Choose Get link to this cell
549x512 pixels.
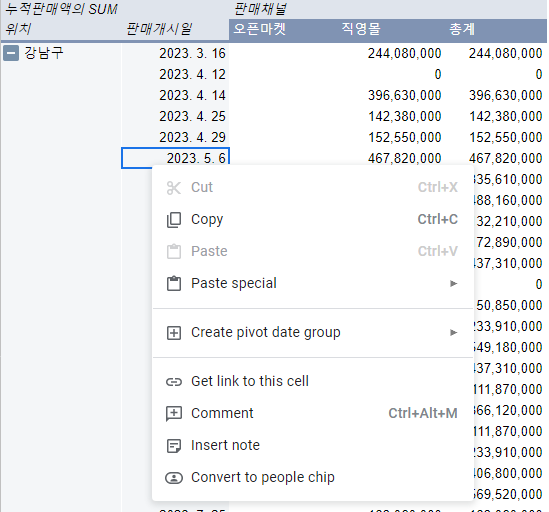point(312,381)
